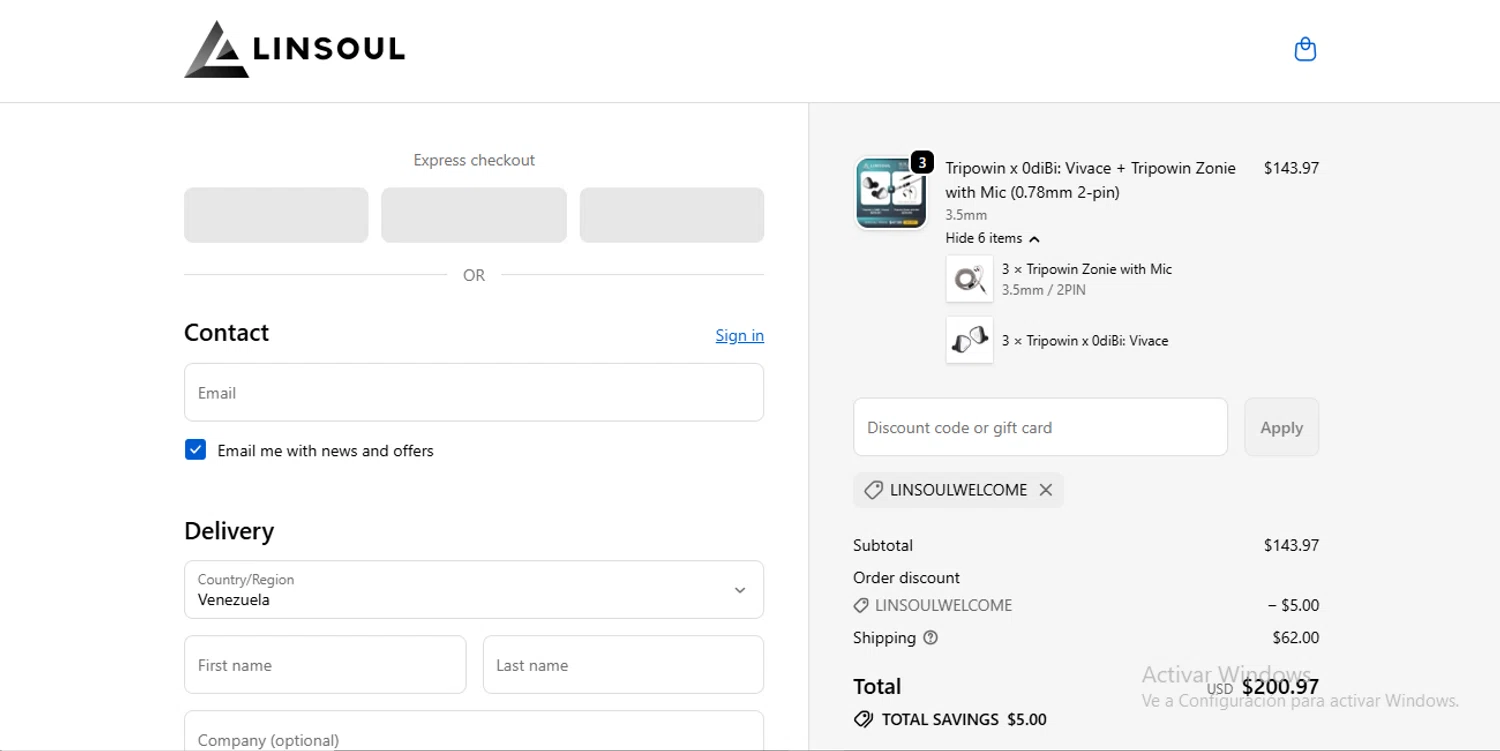Click the middle express checkout button
Viewport: 1500px width, 751px height.
pyautogui.click(x=474, y=215)
